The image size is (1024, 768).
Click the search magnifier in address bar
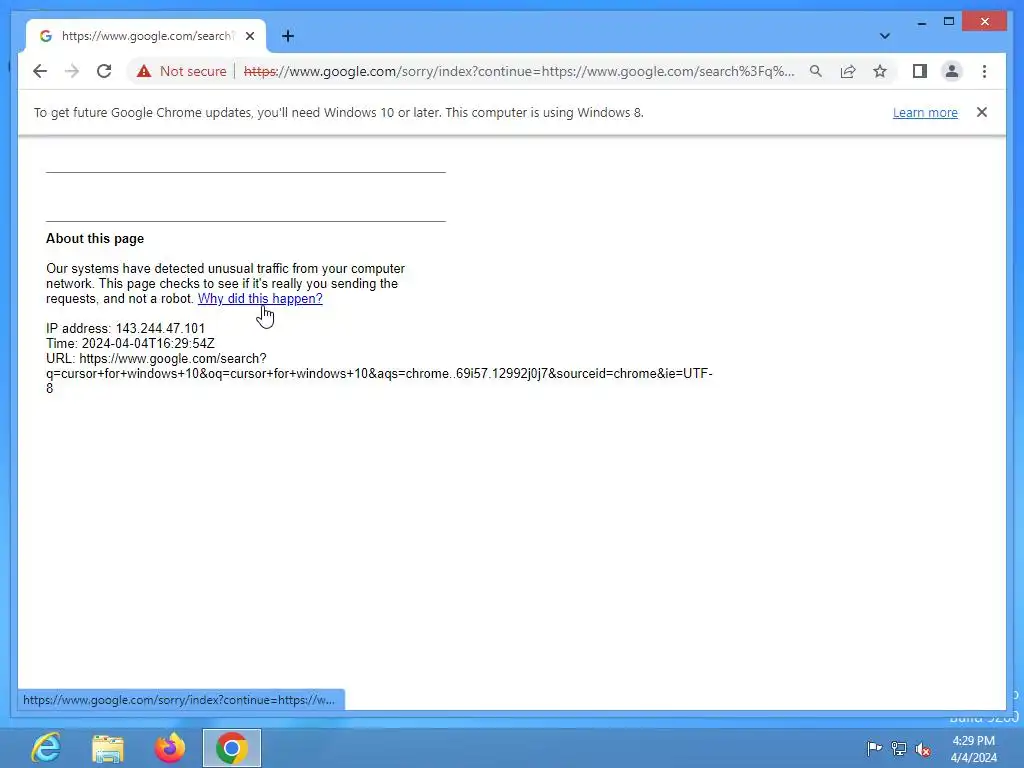pos(816,71)
